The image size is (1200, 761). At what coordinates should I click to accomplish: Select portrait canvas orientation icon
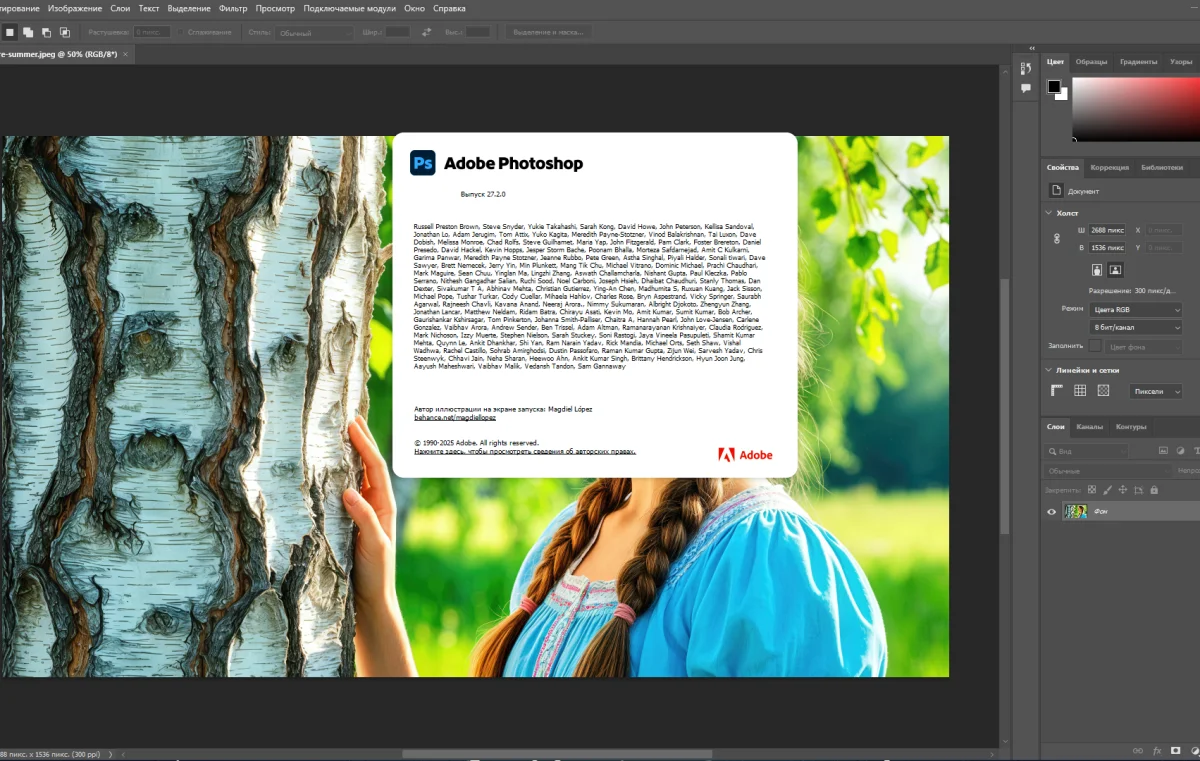click(1097, 270)
